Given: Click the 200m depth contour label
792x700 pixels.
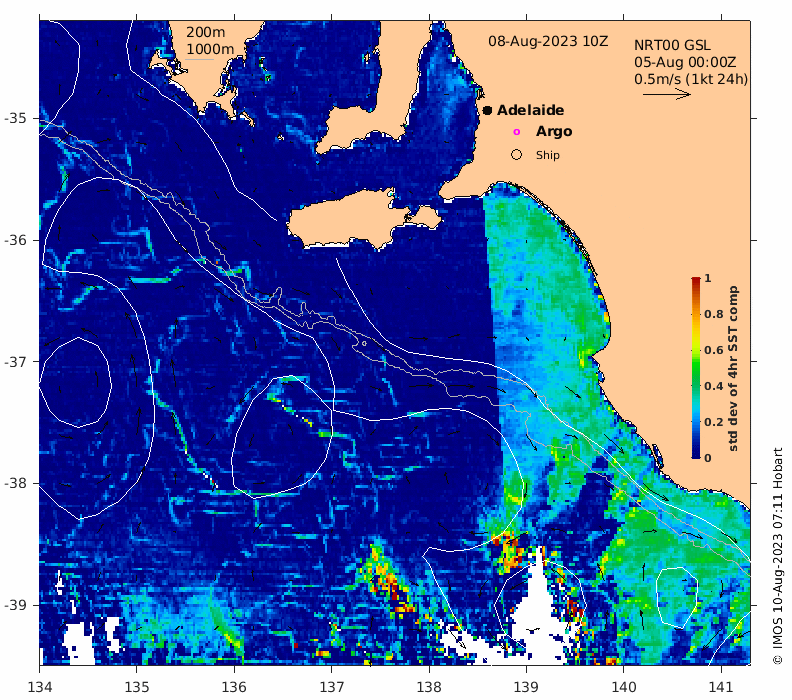Looking at the screenshot, I should point(206,32).
